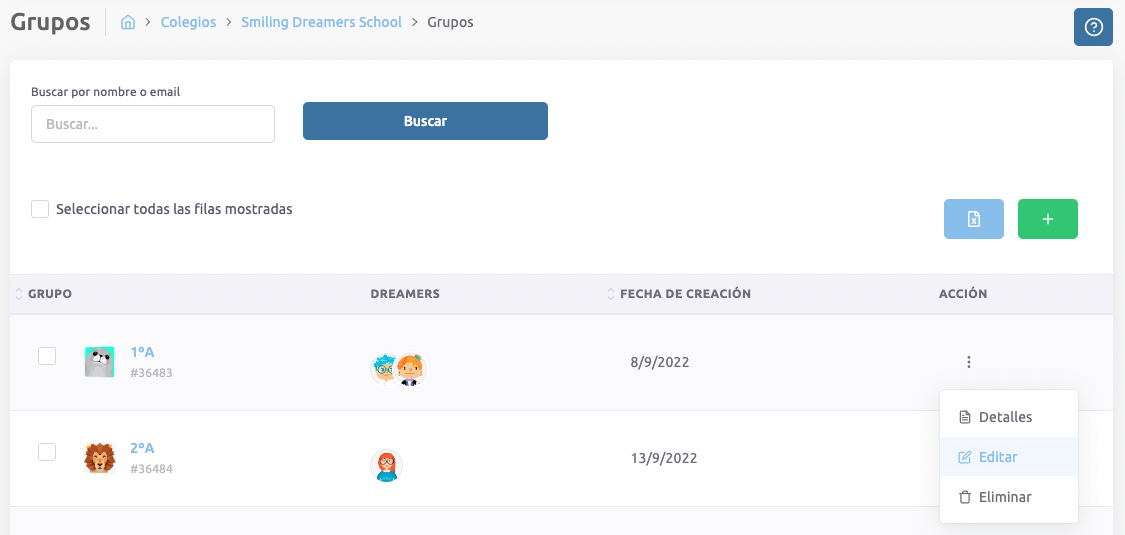The height and width of the screenshot is (535, 1125).
Task: Select Eliminar from the action menu
Action: pos(1004,497)
